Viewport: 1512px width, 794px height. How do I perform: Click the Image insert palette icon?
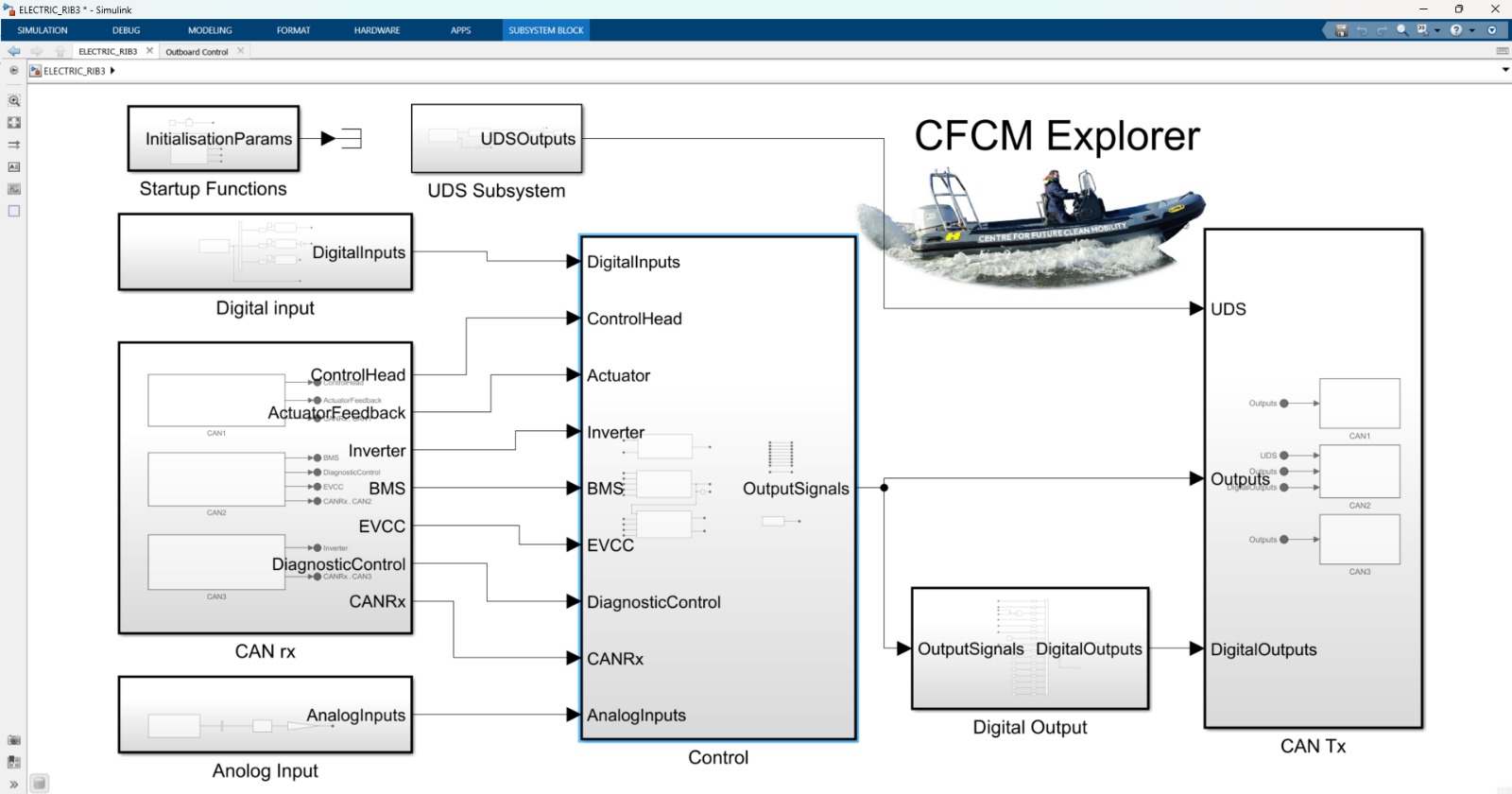pos(14,189)
